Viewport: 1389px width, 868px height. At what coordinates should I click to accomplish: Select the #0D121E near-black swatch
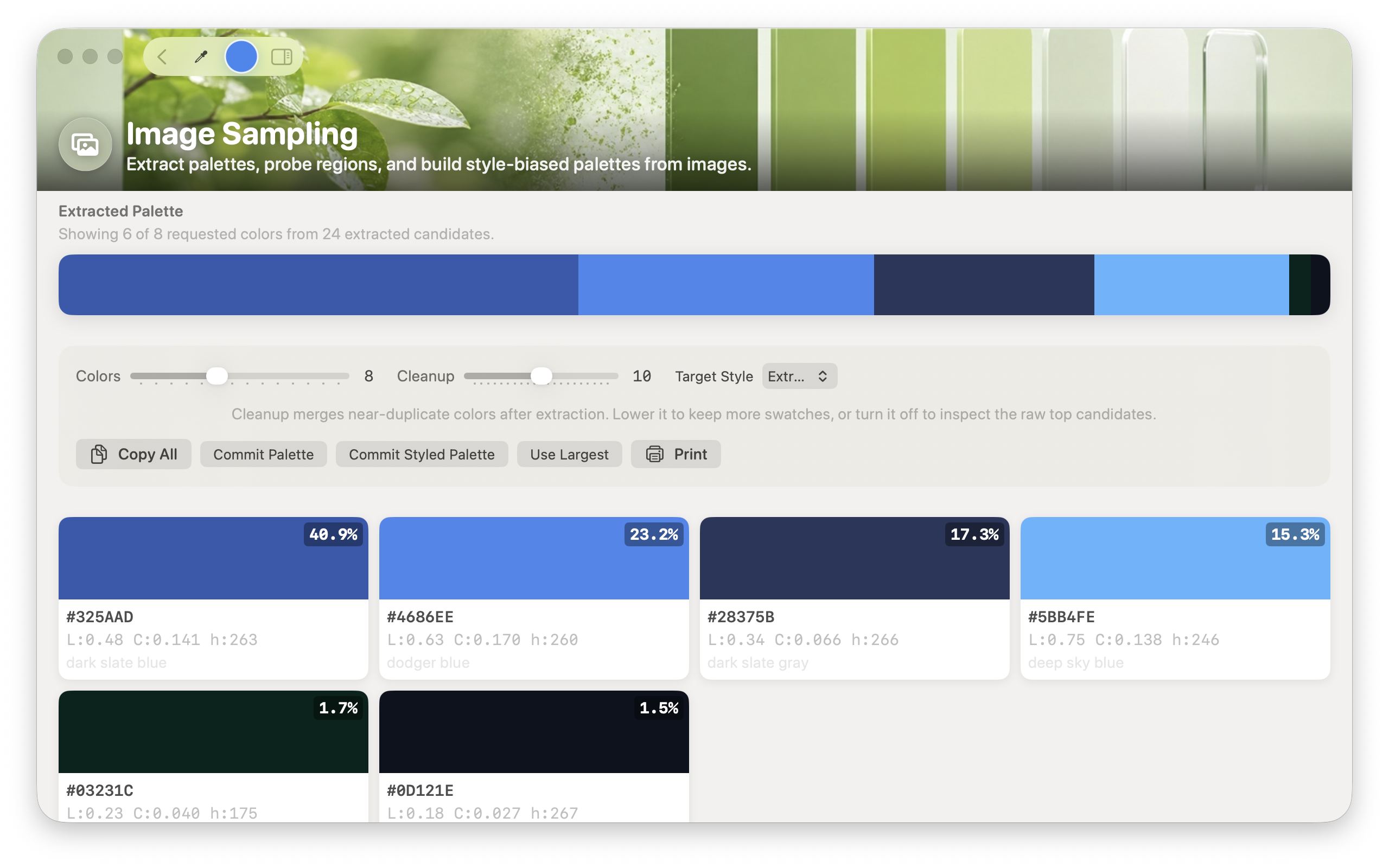click(534, 756)
